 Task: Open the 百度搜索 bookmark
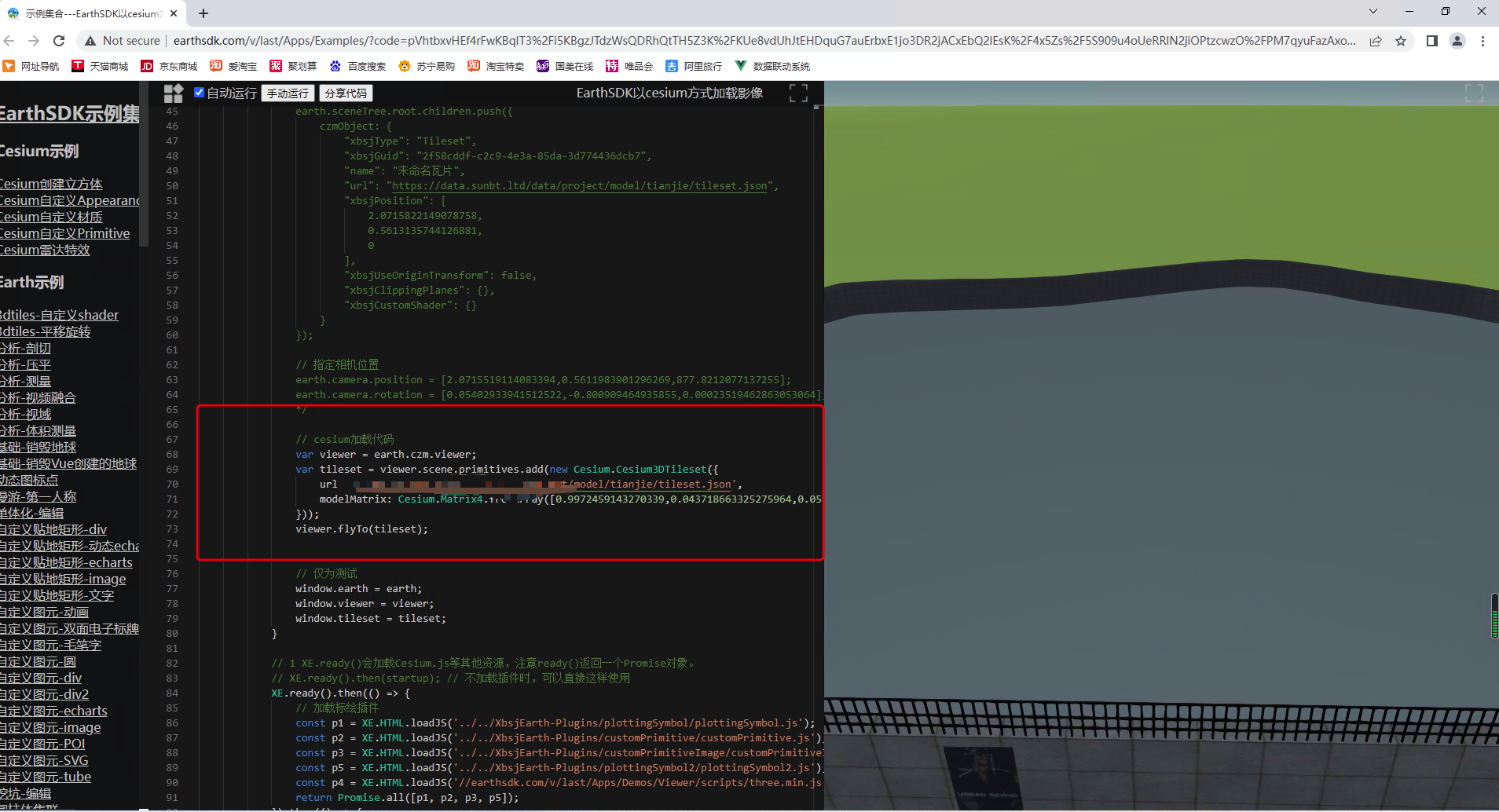tap(358, 66)
